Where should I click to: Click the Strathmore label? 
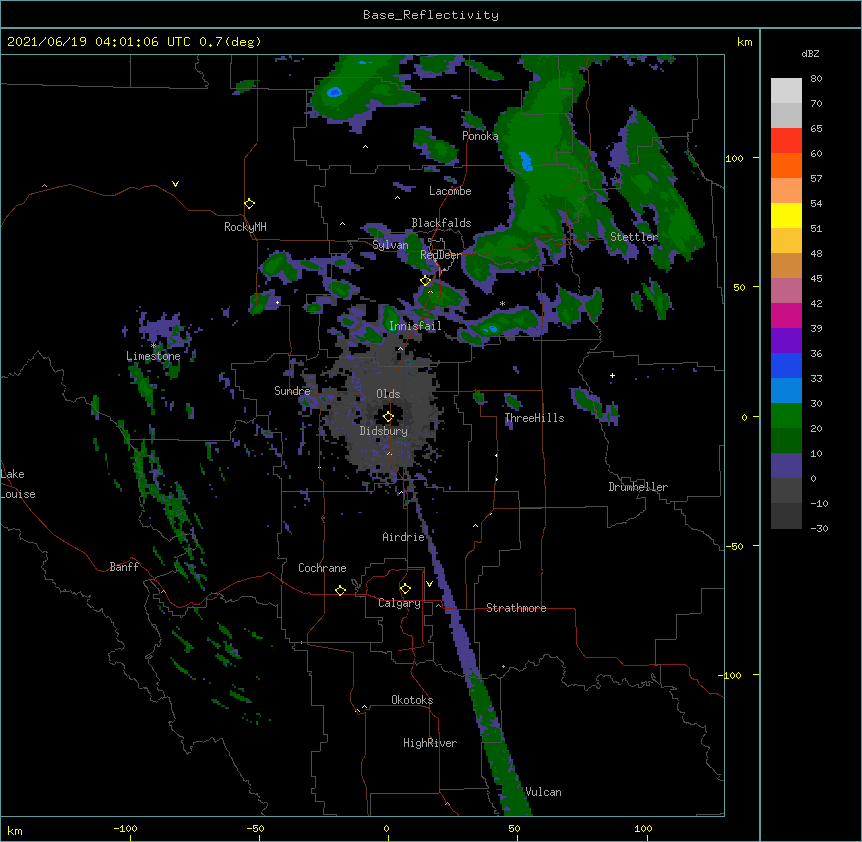pos(516,608)
